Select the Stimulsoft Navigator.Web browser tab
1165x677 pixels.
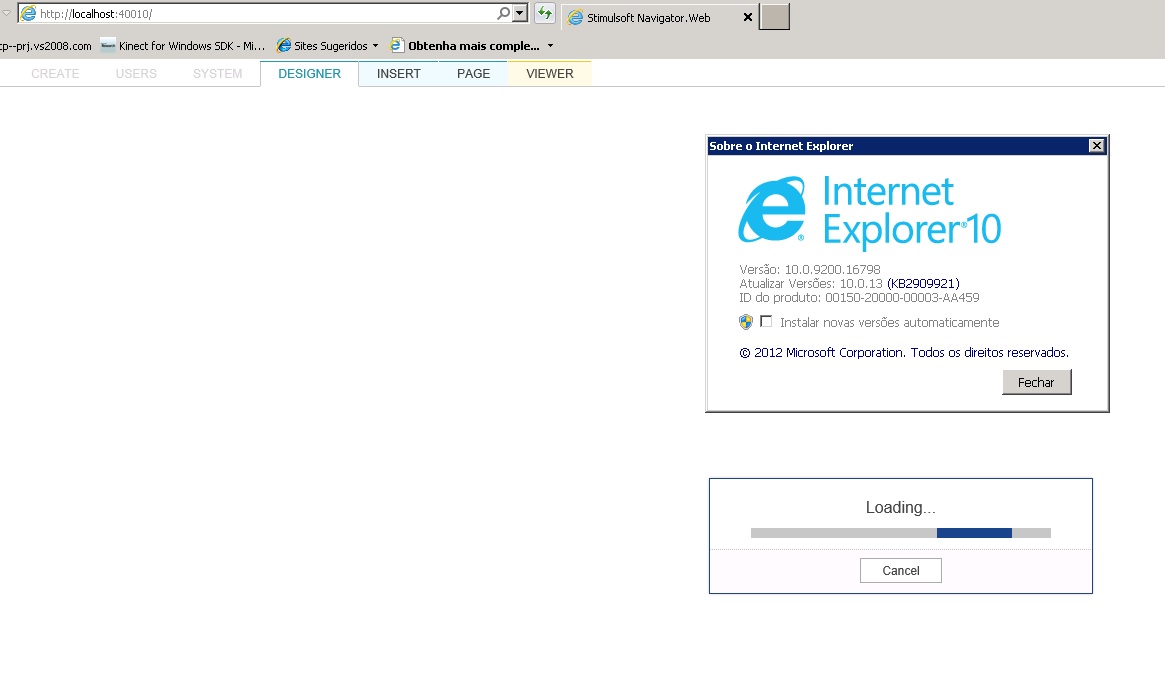tap(660, 17)
